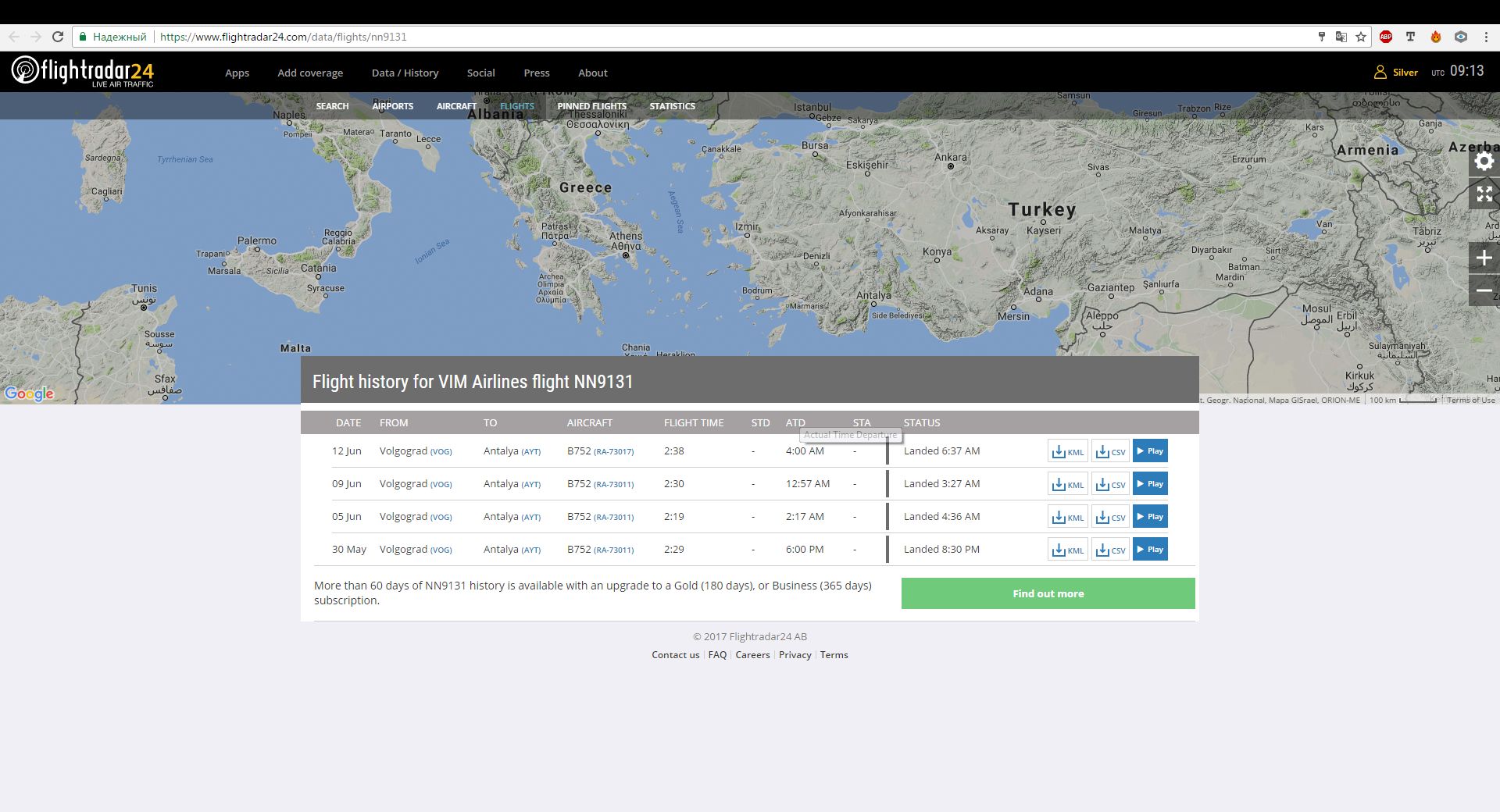This screenshot has height=812, width=1500.
Task: Play the 05 Jun flight track
Action: coord(1149,517)
